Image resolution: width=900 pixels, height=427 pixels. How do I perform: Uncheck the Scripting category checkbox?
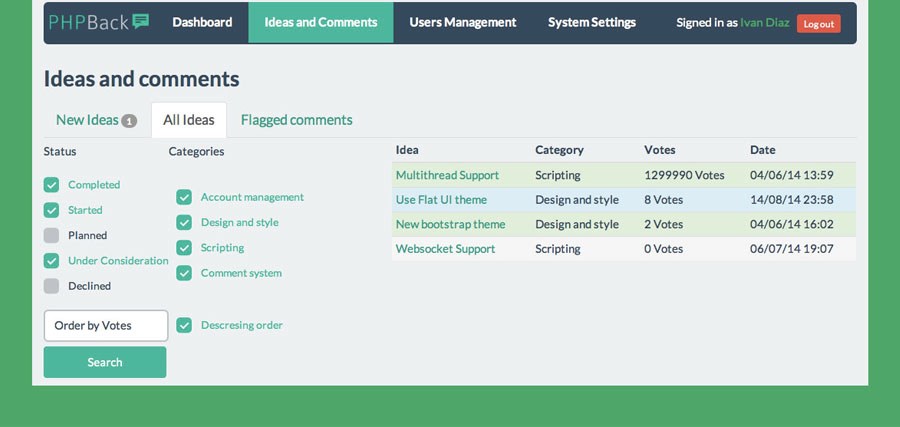(x=184, y=248)
